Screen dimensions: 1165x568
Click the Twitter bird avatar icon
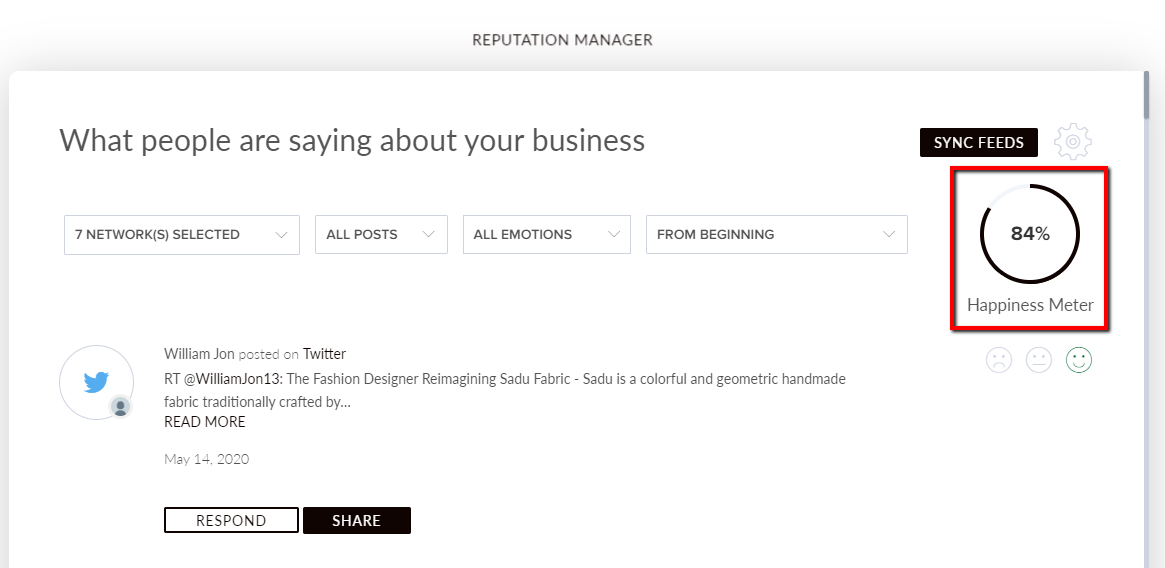click(x=96, y=381)
